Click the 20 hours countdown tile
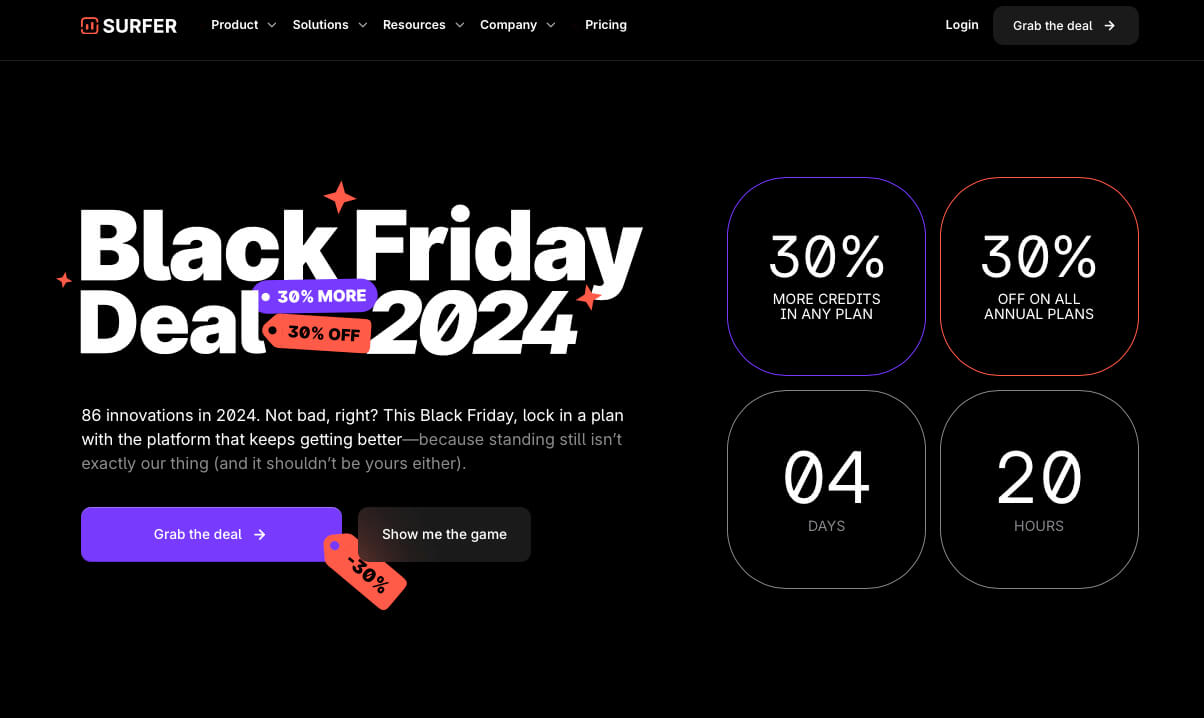1204x718 pixels. (x=1039, y=489)
